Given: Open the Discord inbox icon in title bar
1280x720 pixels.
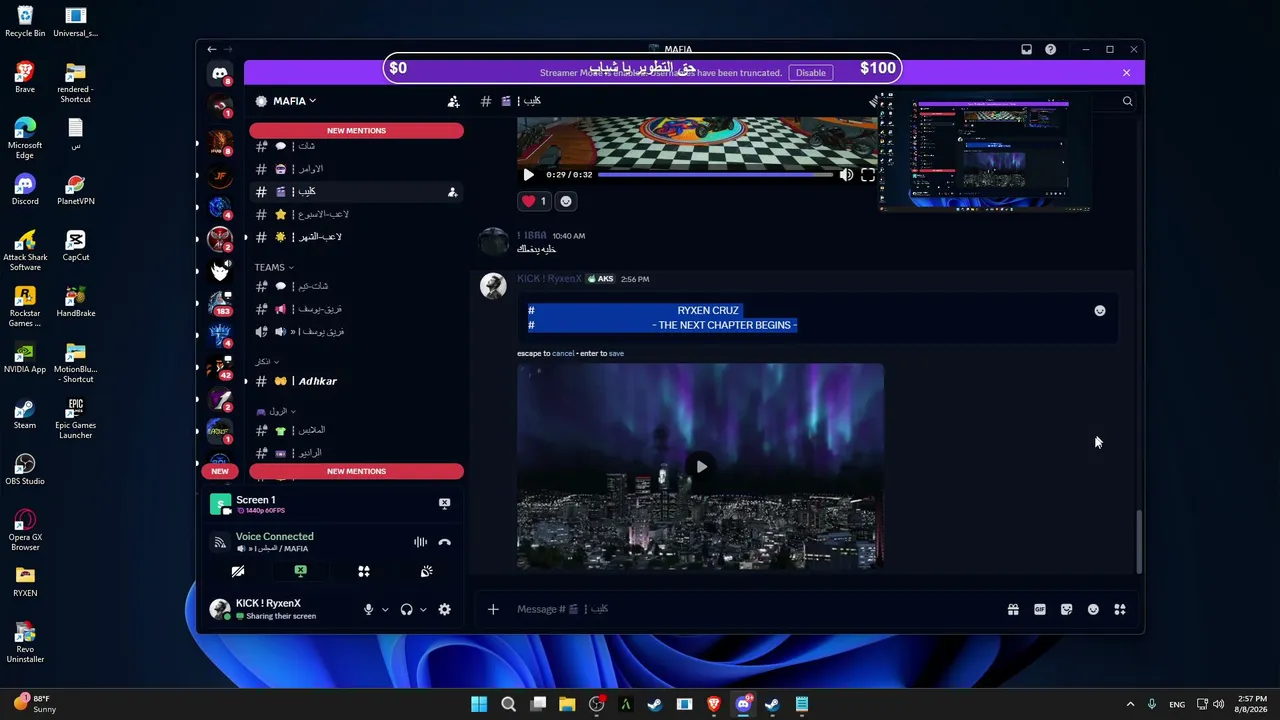Looking at the screenshot, I should (x=1026, y=49).
